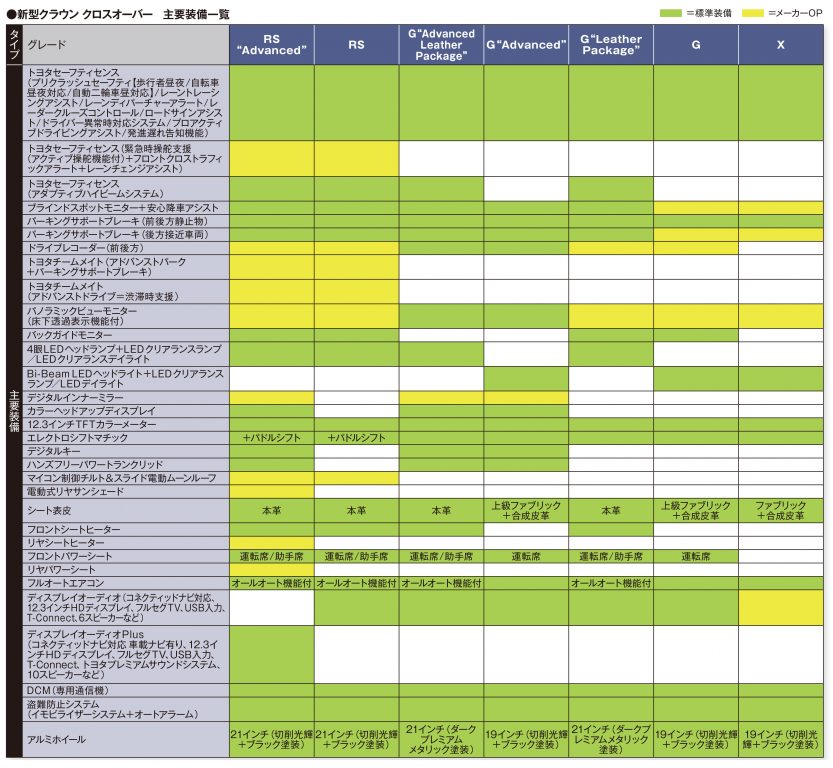Click the 4眼LEDヘッドランプ row label

point(125,354)
